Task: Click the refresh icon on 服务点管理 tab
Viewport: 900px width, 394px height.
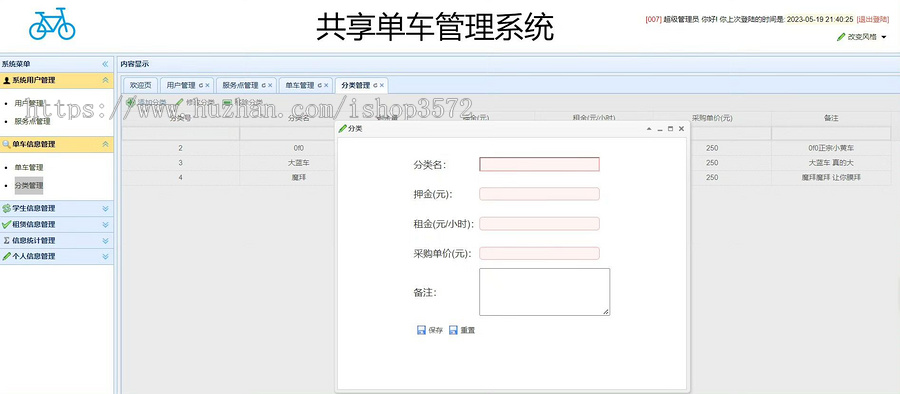Action: [x=263, y=86]
